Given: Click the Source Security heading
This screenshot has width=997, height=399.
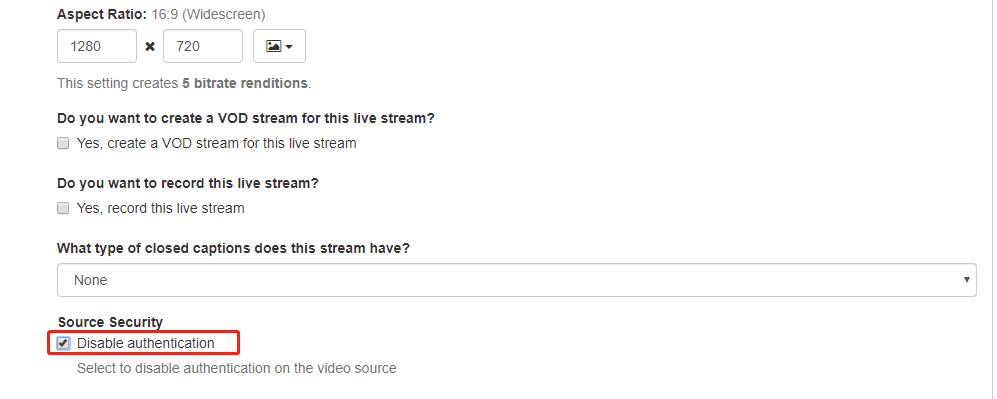Looking at the screenshot, I should coord(111,322).
